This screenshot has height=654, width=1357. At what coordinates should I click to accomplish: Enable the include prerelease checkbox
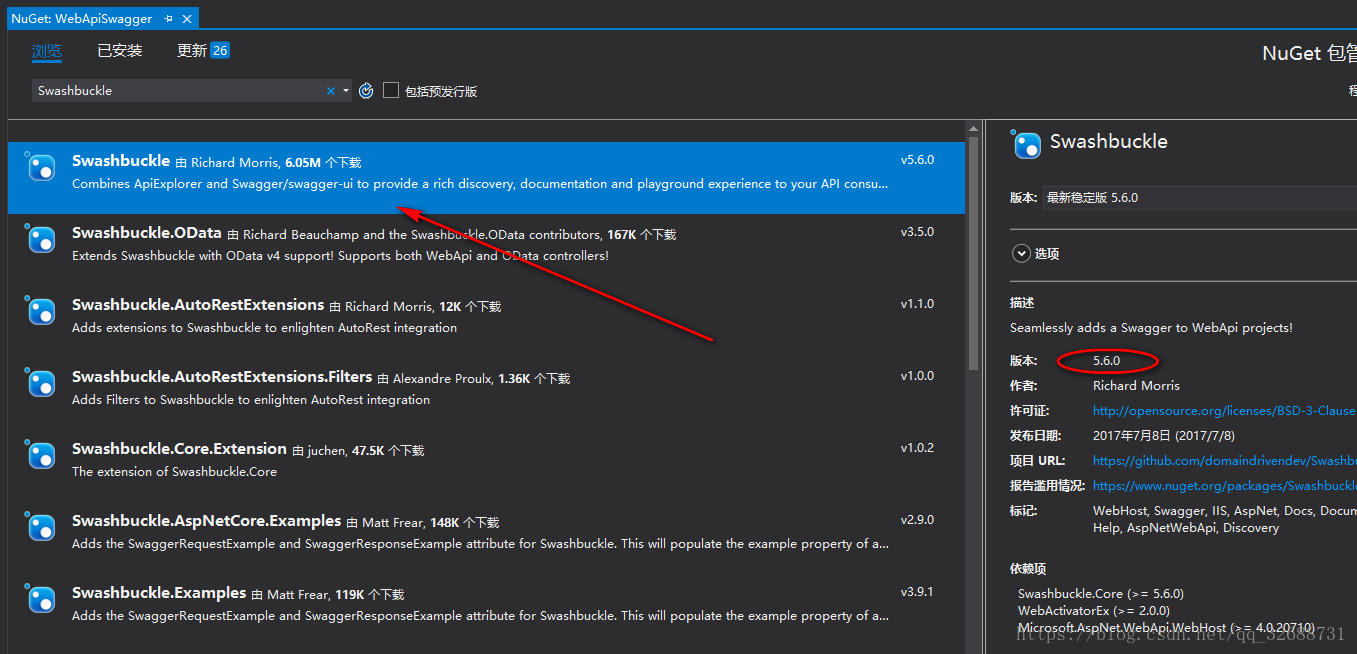(x=391, y=91)
